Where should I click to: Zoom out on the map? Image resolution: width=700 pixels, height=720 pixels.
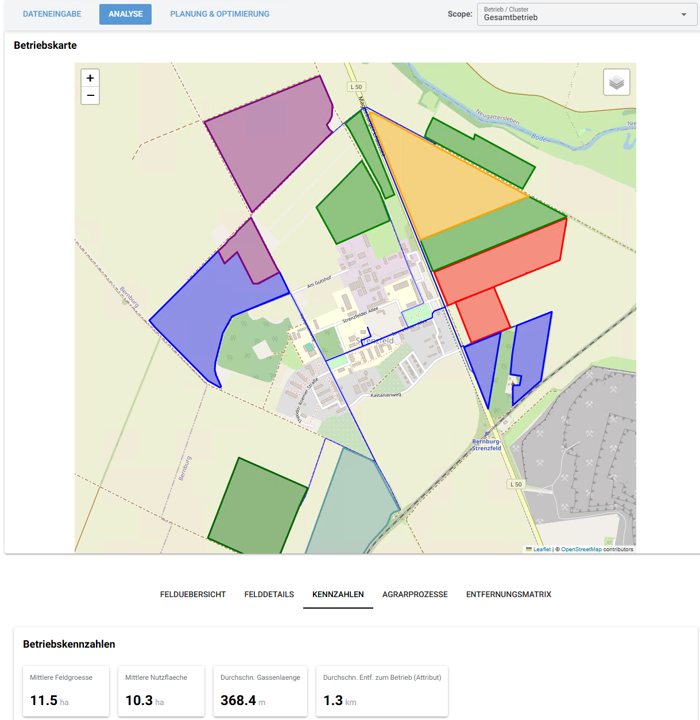(90, 96)
